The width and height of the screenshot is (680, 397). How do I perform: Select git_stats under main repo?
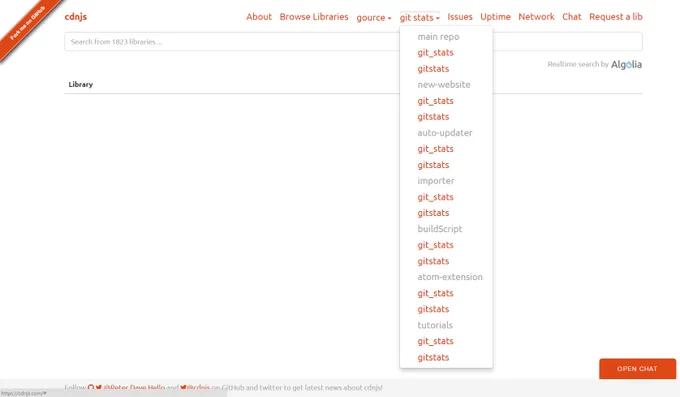(435, 53)
